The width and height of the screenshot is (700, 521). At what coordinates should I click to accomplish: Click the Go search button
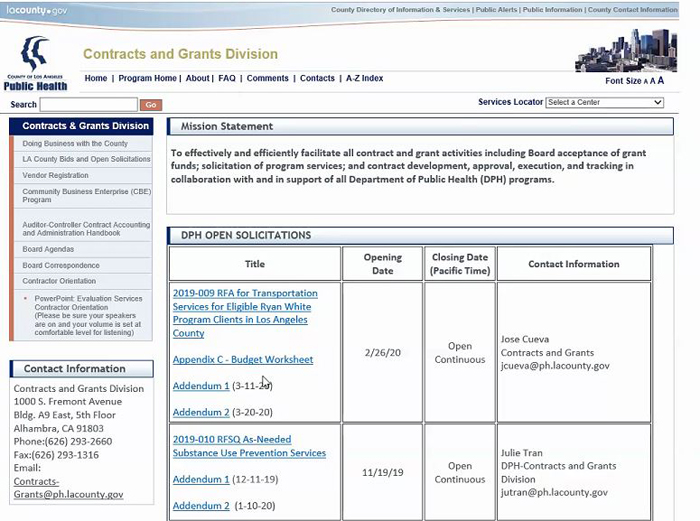coord(151,105)
